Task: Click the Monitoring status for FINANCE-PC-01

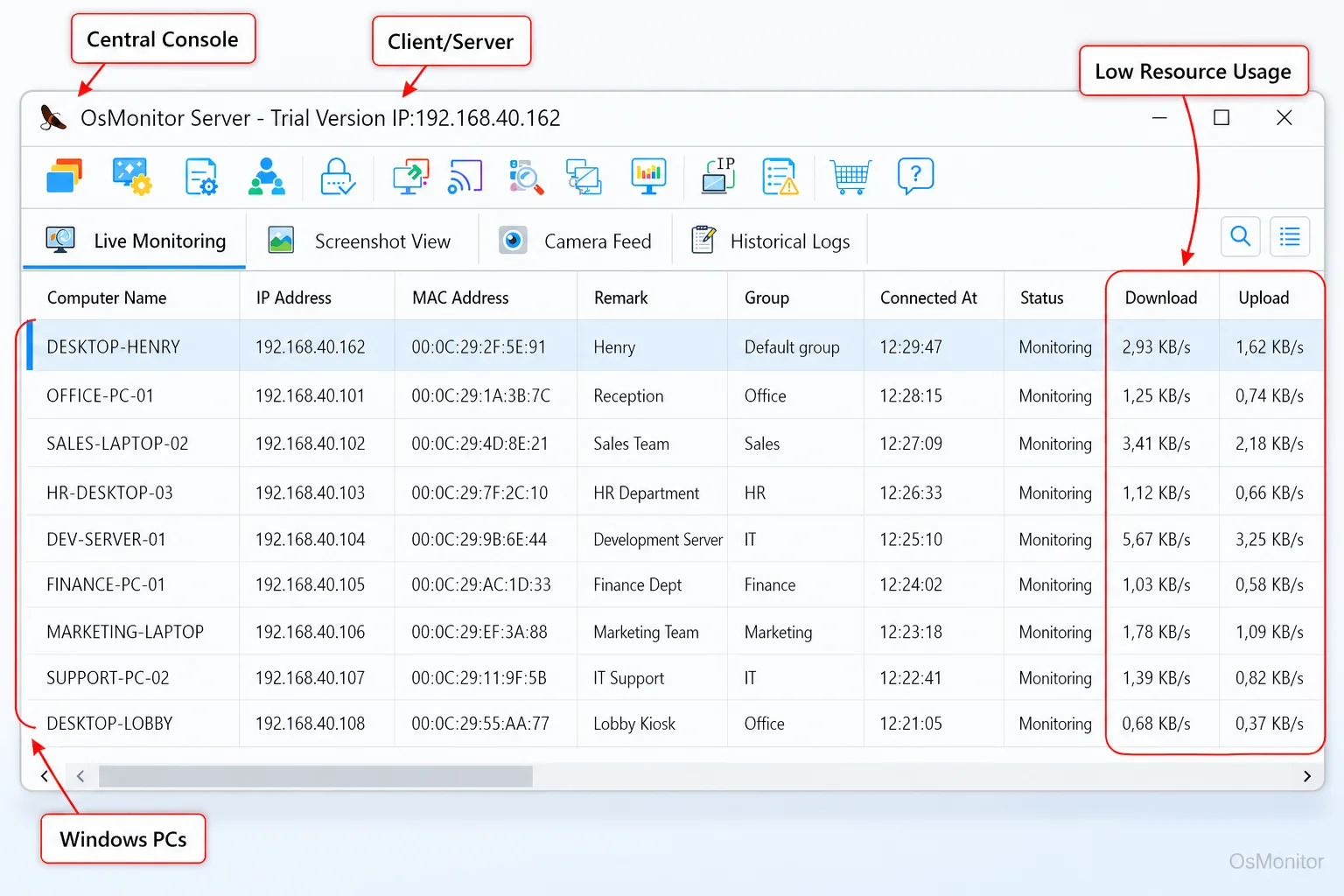Action: click(1055, 584)
